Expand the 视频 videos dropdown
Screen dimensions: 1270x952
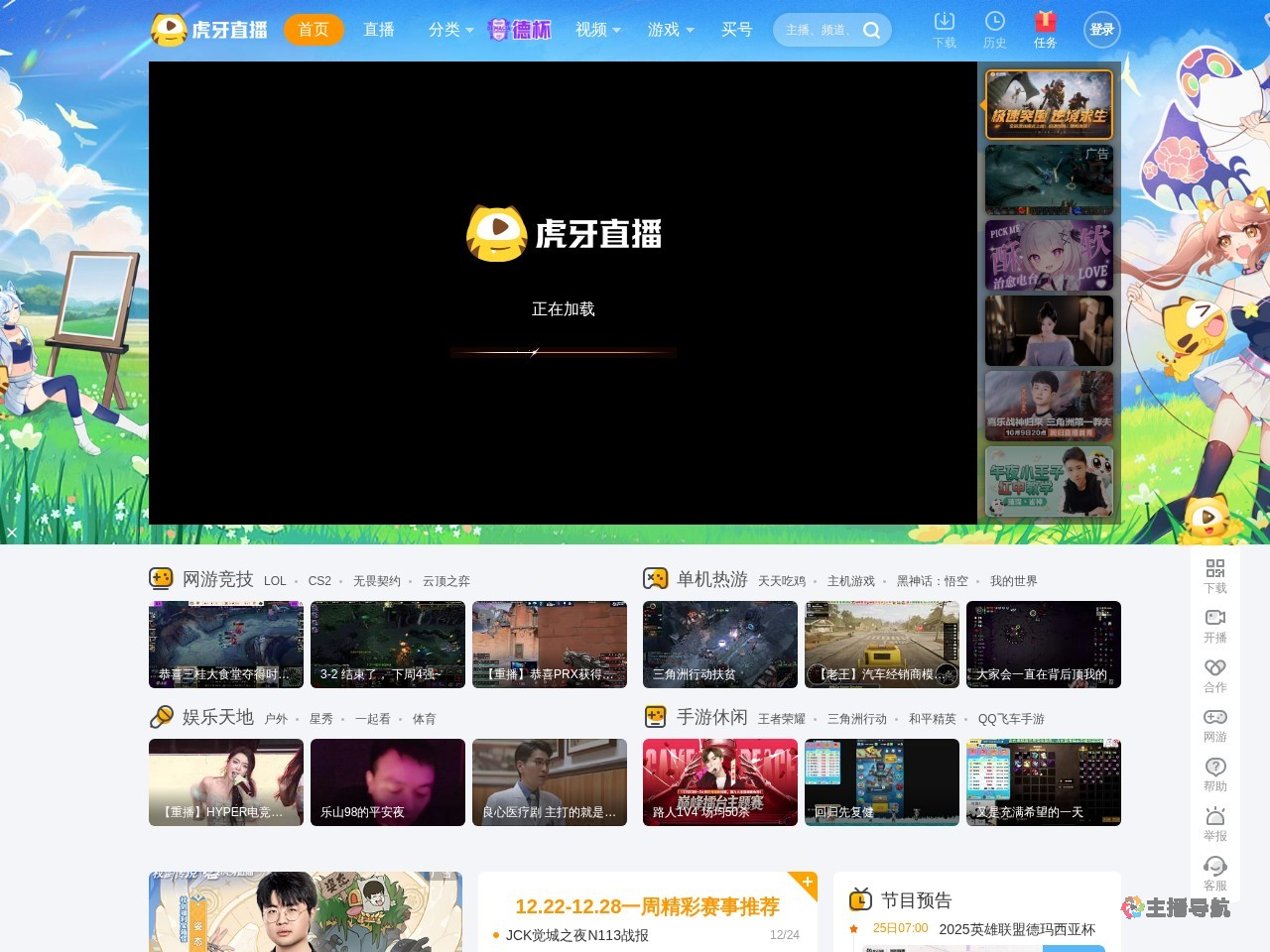595,30
